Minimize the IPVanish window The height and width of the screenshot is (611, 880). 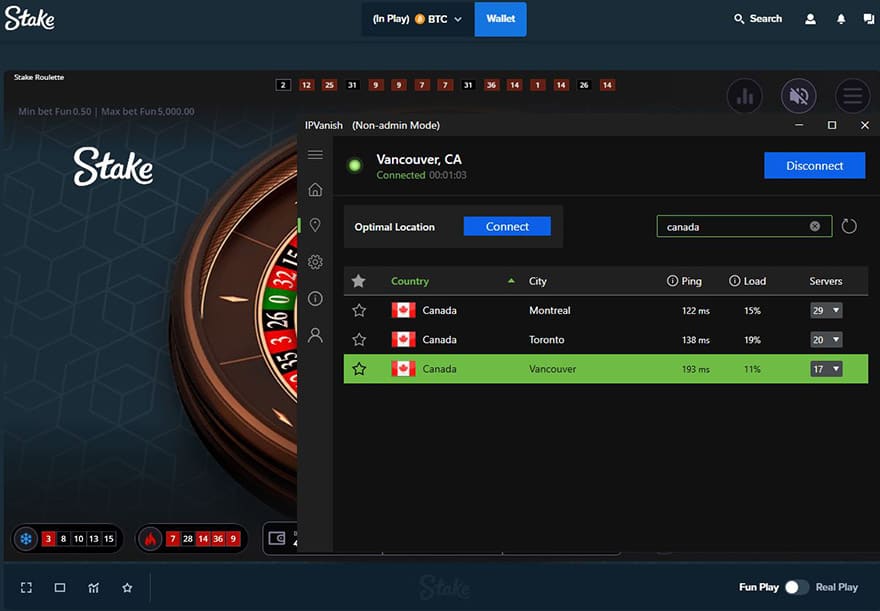799,125
